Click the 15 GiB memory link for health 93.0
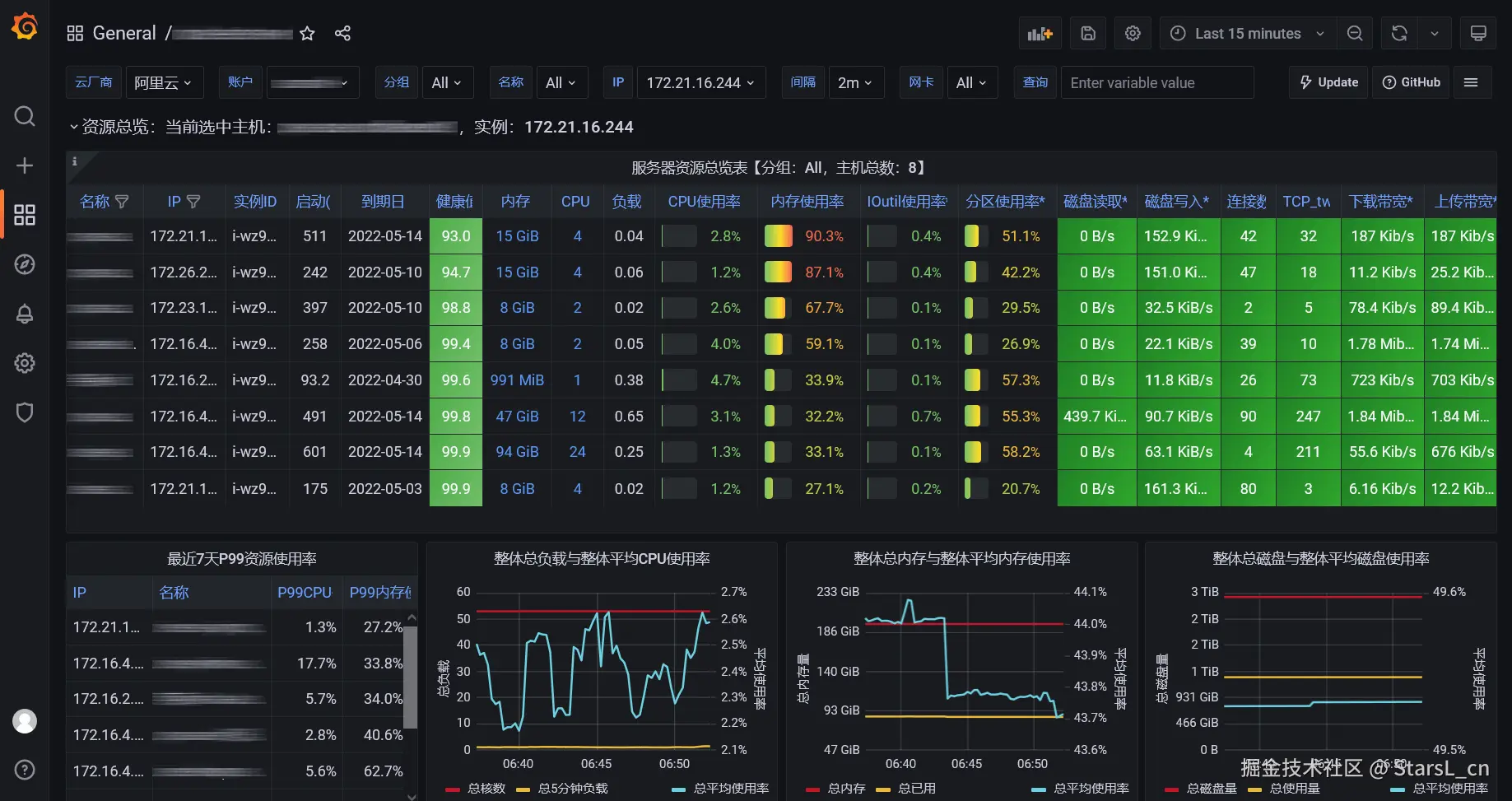The height and width of the screenshot is (801, 1512). (x=517, y=236)
